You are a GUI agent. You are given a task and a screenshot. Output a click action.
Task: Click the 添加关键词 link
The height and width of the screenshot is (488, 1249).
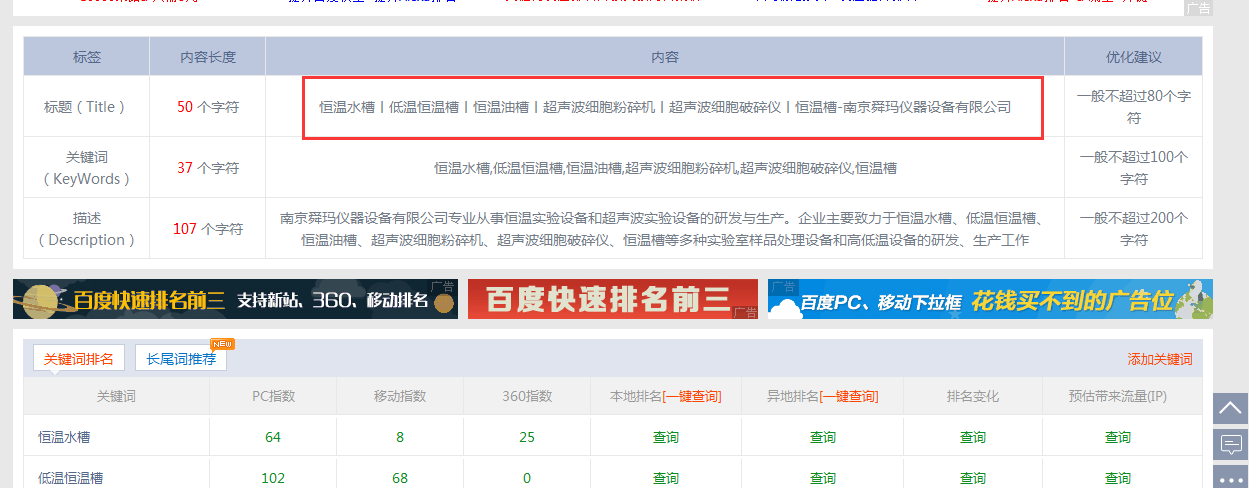click(1159, 360)
